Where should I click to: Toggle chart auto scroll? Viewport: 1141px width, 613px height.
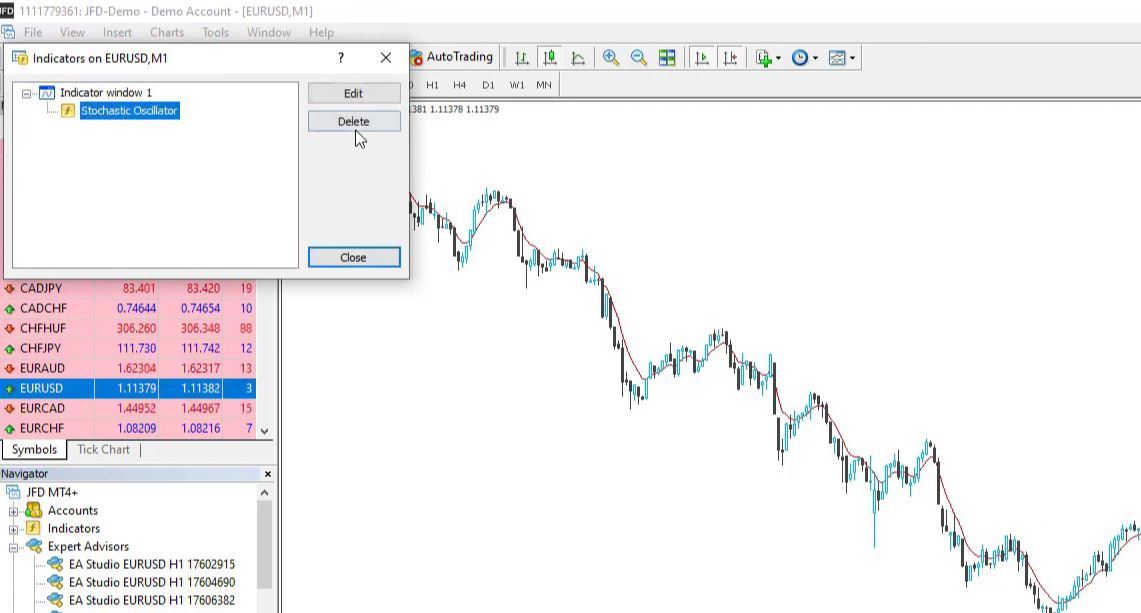point(703,57)
